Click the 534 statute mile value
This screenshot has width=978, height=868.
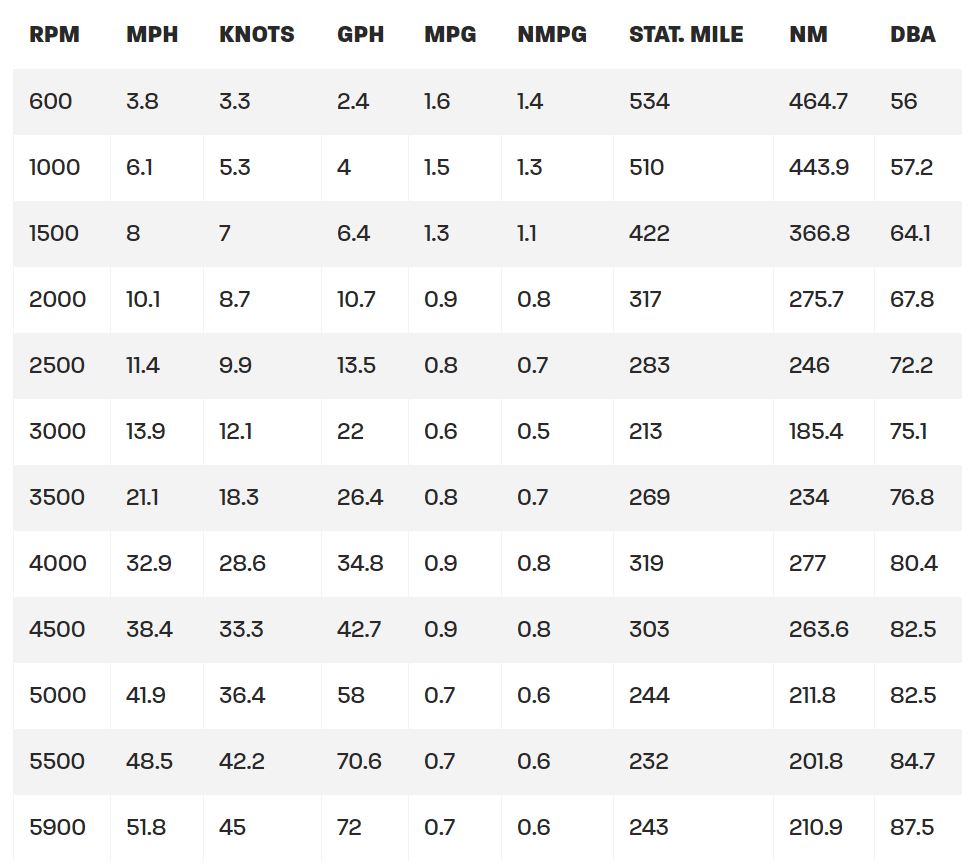[x=649, y=101]
